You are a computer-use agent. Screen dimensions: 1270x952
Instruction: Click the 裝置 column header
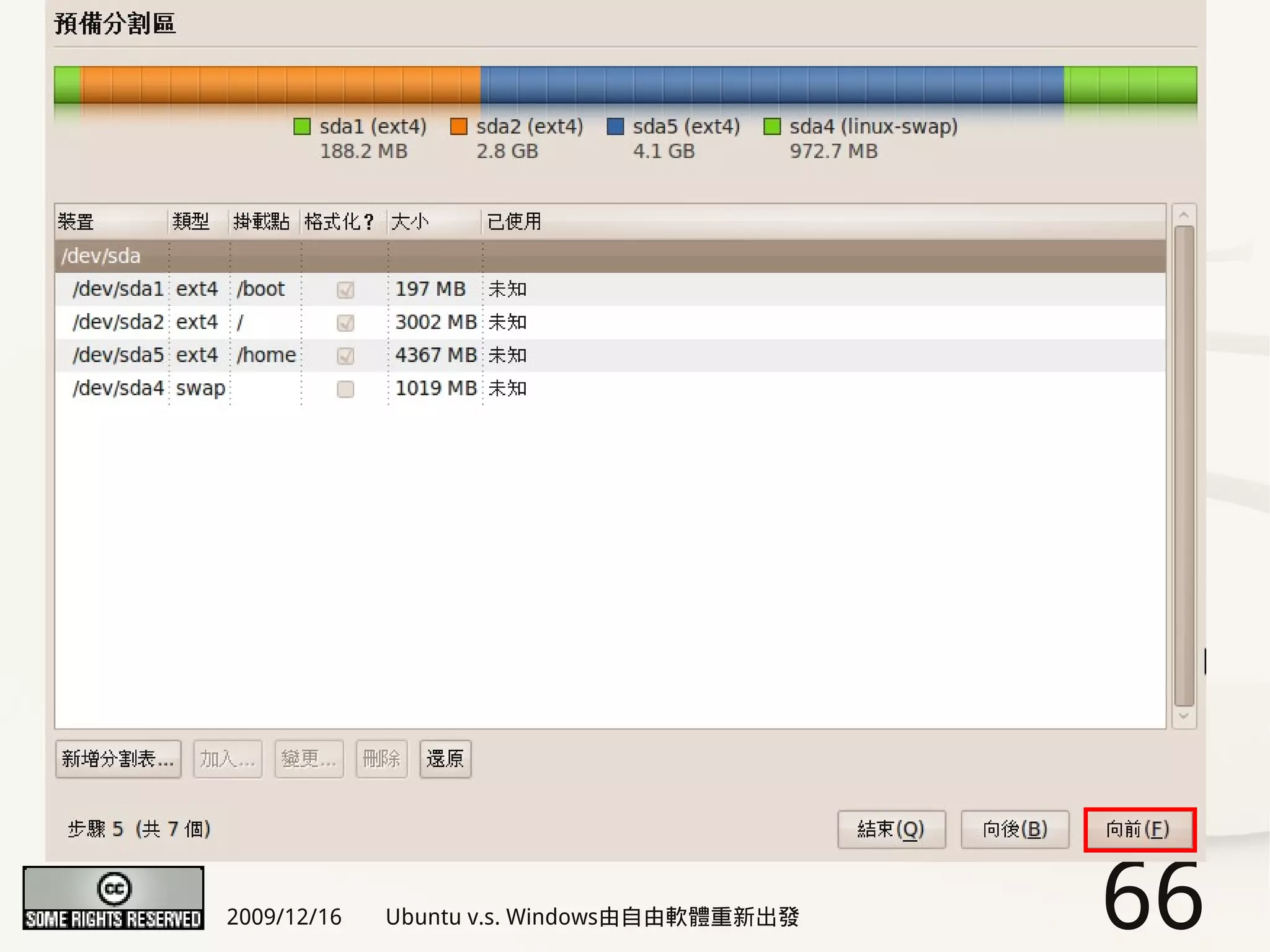[x=112, y=221]
